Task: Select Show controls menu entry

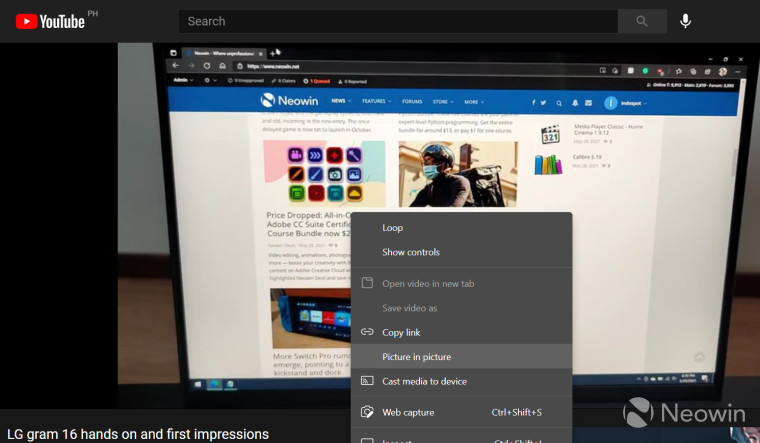Action: pos(461,252)
